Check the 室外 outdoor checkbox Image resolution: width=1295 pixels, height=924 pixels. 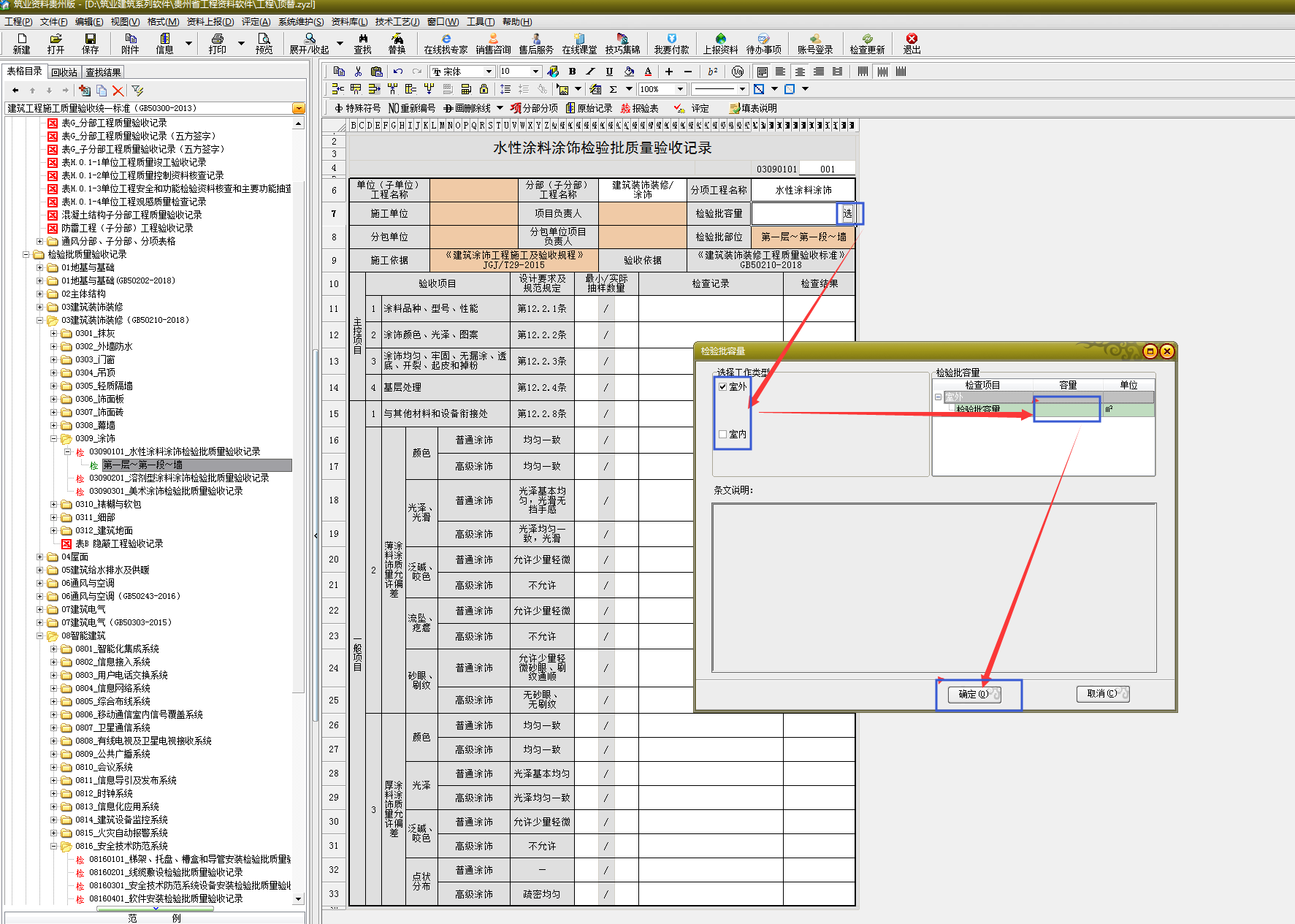tap(722, 387)
